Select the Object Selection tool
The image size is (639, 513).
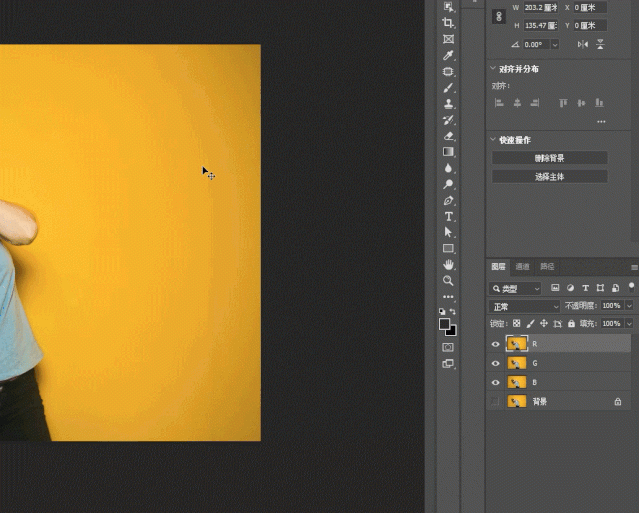click(x=448, y=7)
